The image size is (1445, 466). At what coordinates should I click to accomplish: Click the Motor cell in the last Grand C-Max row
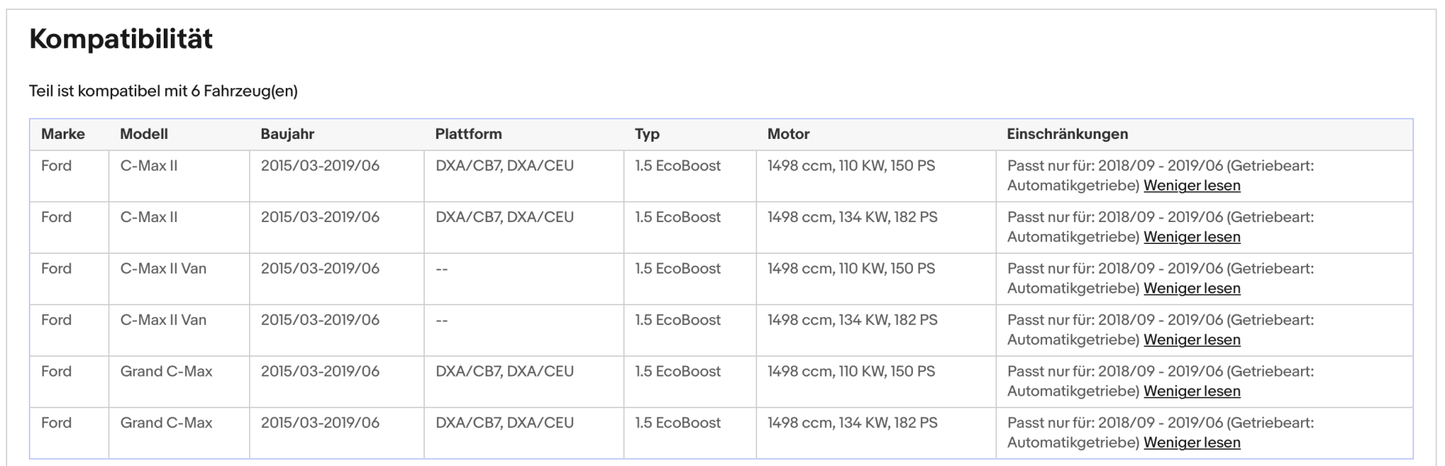tap(852, 423)
